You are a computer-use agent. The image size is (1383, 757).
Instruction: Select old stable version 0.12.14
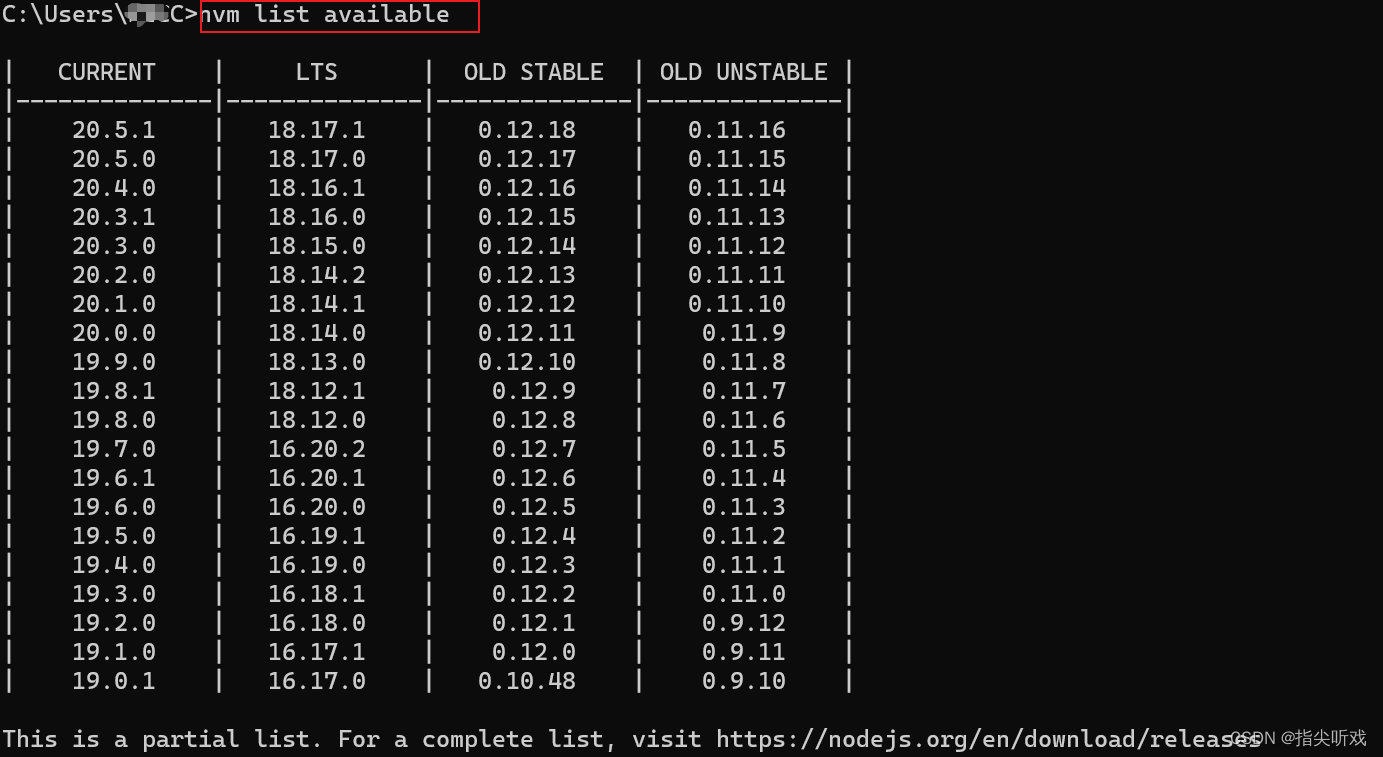(x=527, y=247)
